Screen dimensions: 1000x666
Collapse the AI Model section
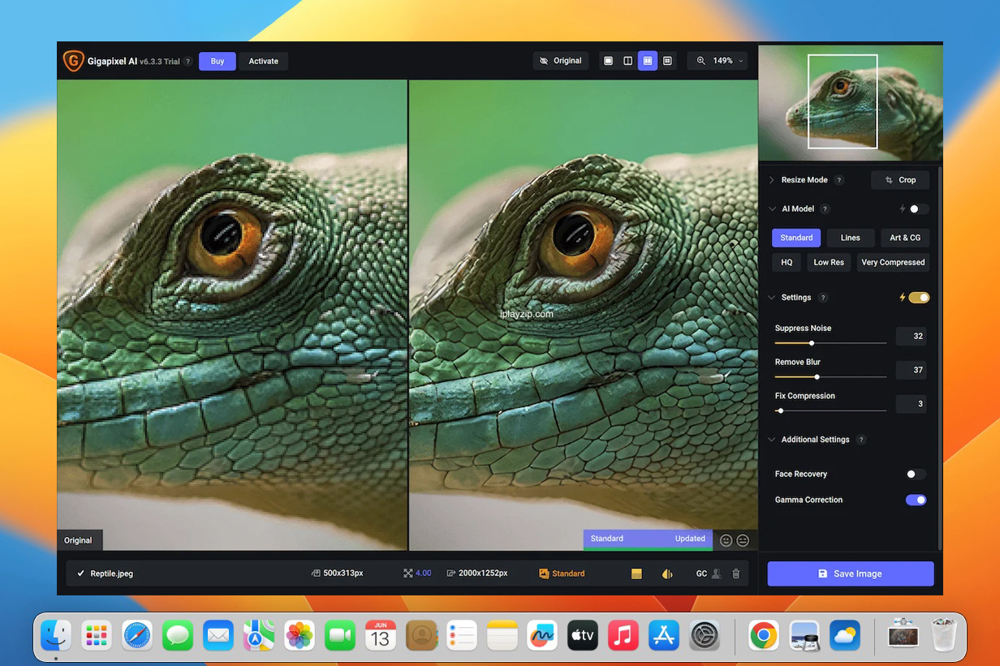(x=772, y=209)
